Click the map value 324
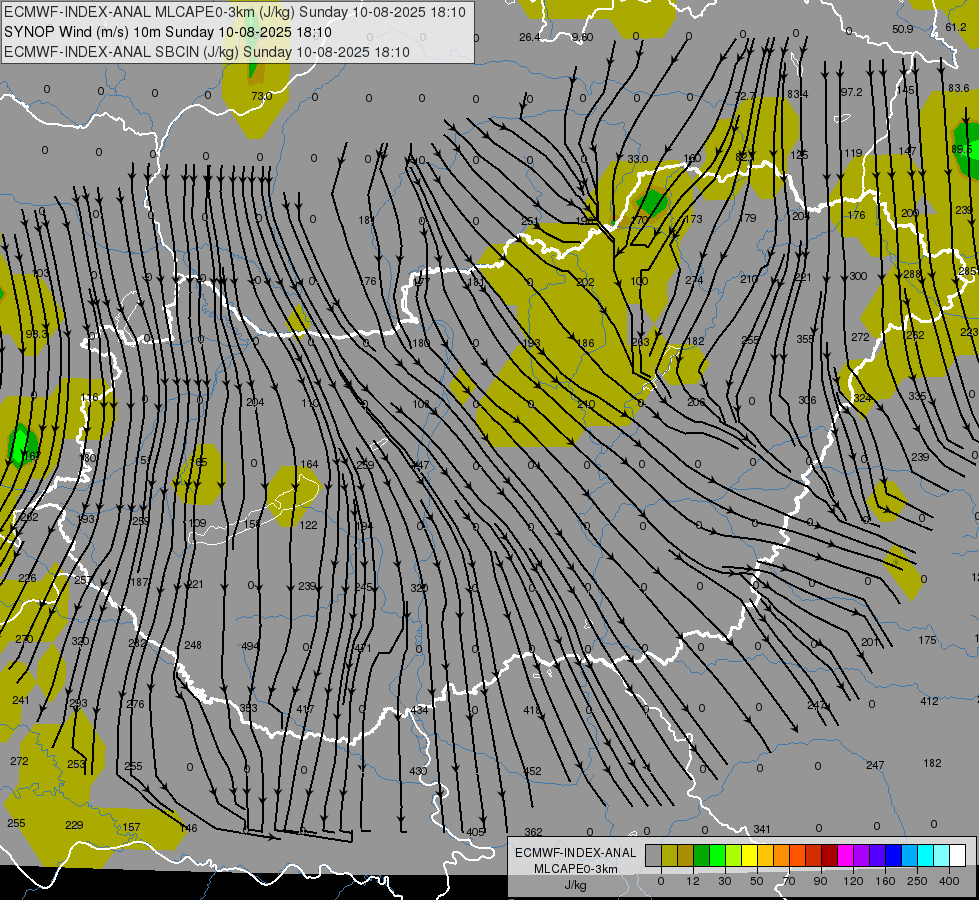979x900 pixels. tap(862, 398)
